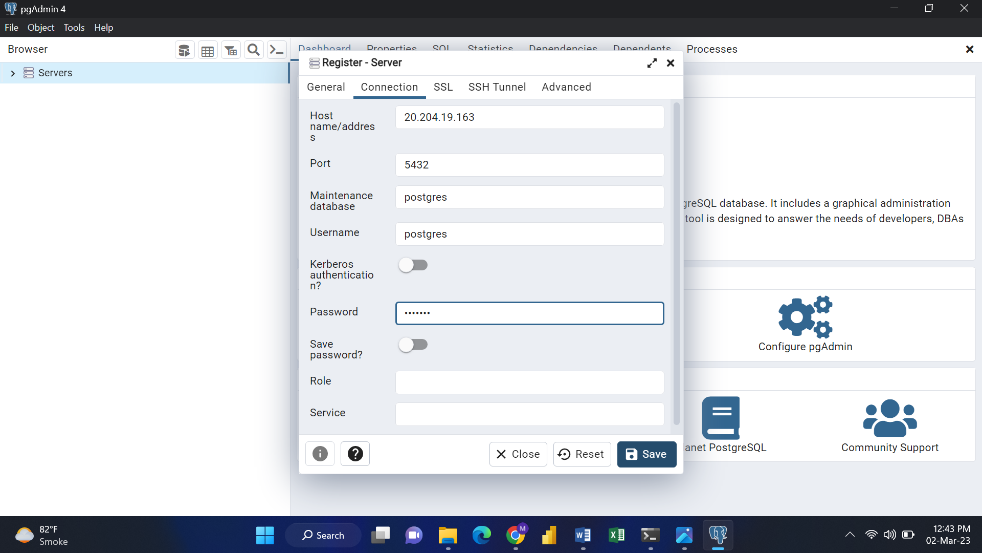Select the Connection tab
The image size is (982, 553).
click(x=389, y=87)
